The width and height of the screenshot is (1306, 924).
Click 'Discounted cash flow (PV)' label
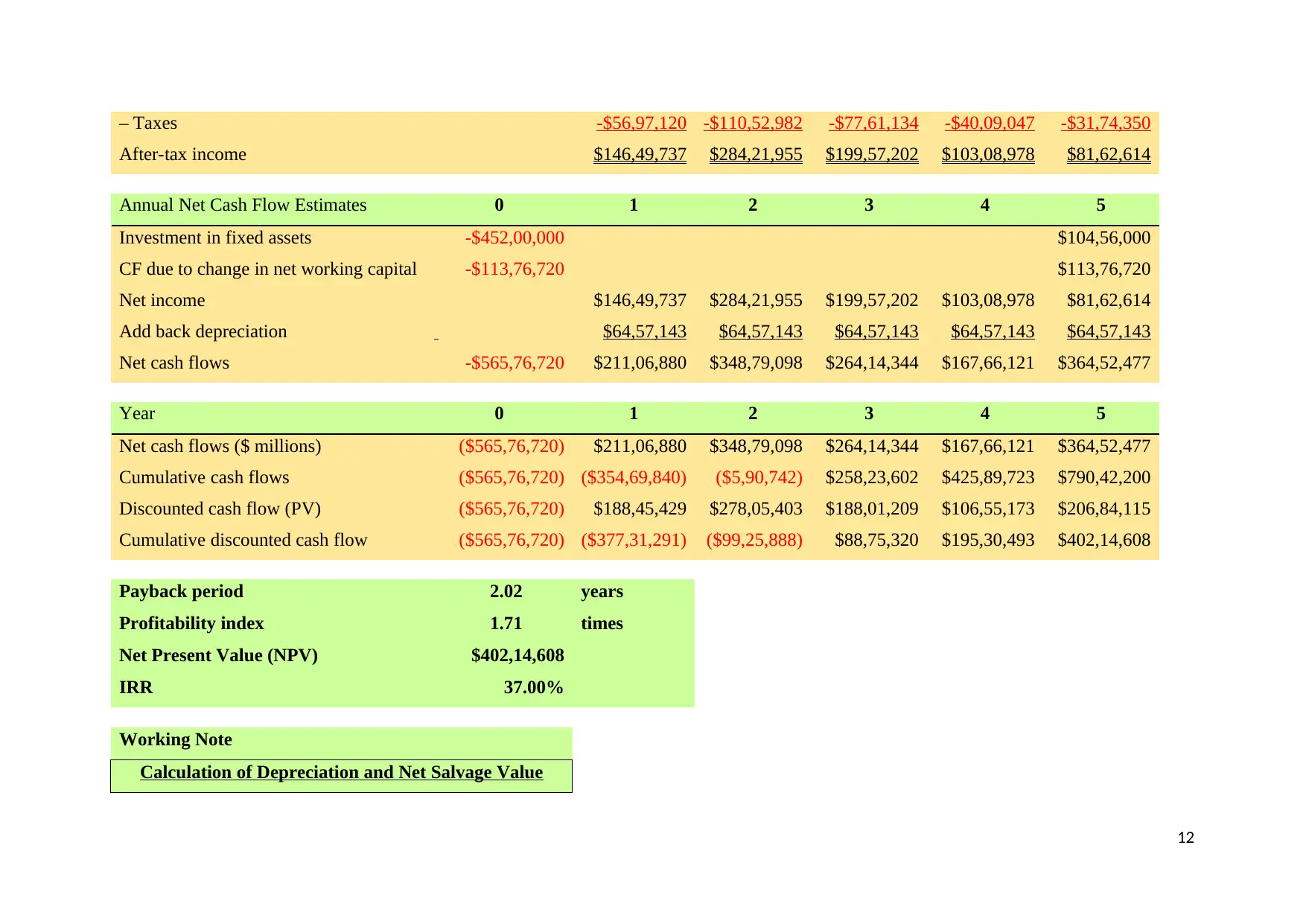220,509
